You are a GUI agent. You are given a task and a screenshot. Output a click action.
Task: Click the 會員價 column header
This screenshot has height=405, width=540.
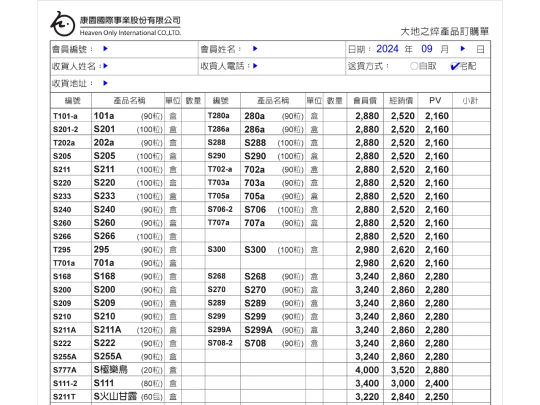[365, 101]
